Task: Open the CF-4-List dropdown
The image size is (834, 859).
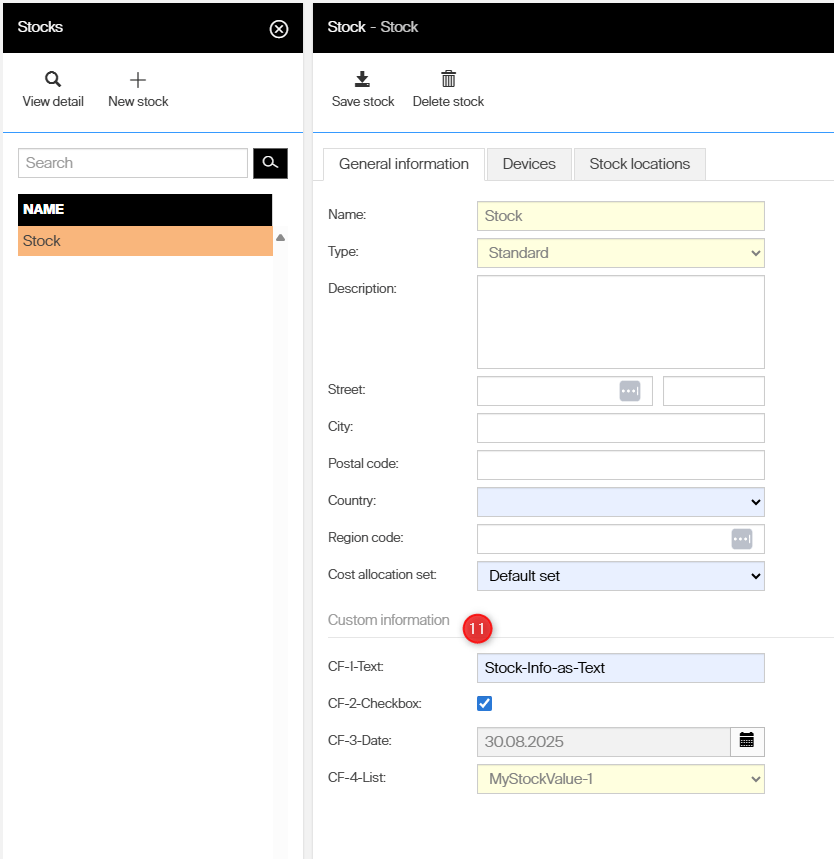Action: 620,778
